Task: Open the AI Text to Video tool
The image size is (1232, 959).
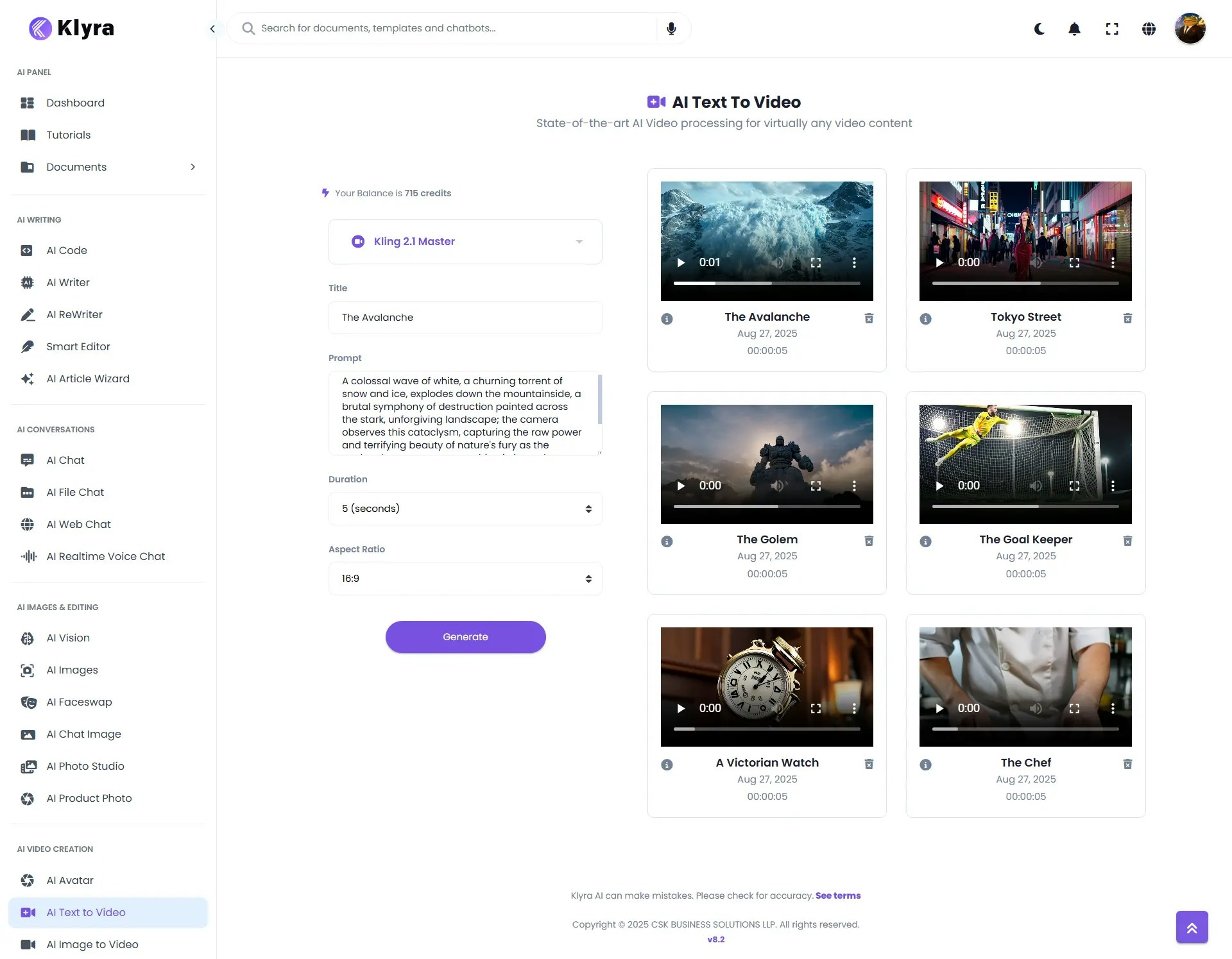Action: point(86,912)
